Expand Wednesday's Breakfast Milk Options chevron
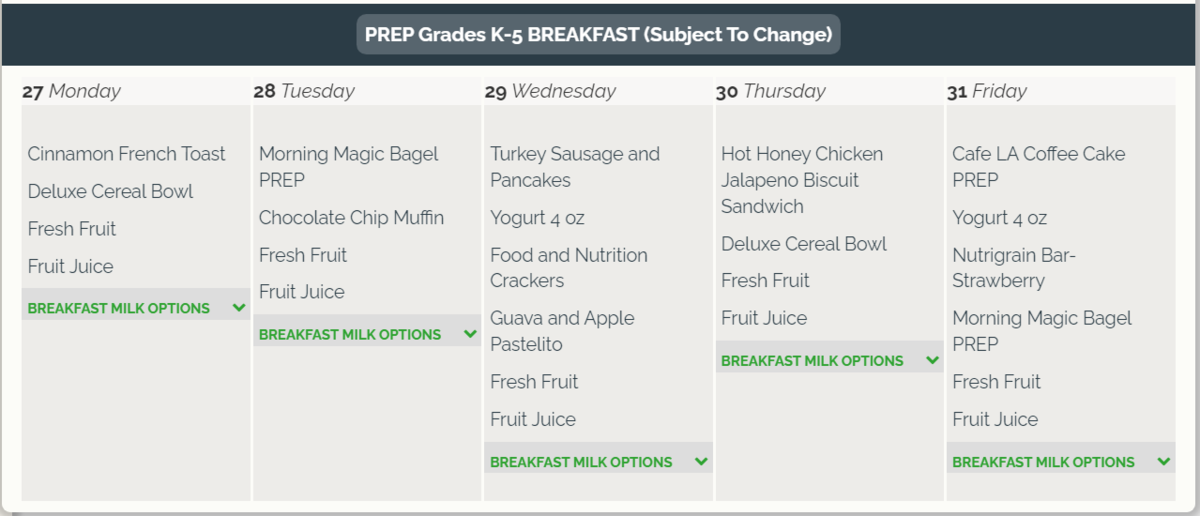1200x516 pixels. (701, 462)
